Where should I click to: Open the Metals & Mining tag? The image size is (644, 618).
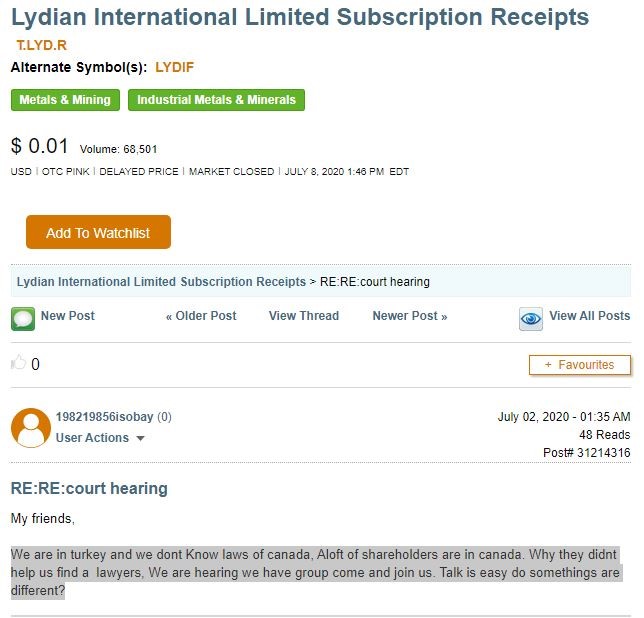click(65, 100)
